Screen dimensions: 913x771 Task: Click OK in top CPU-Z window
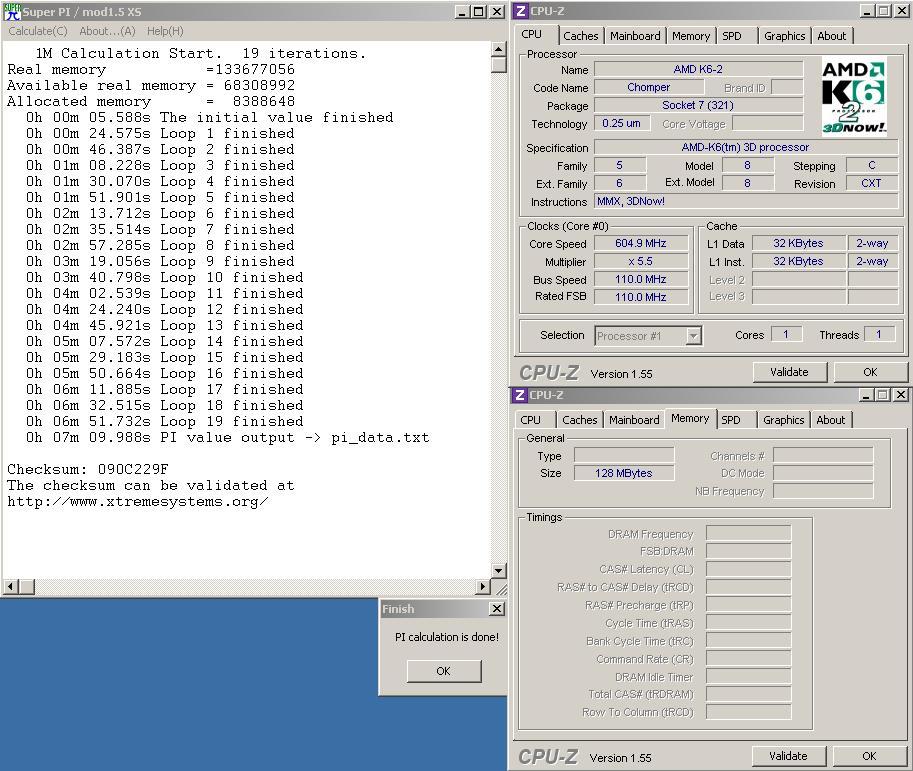(870, 372)
